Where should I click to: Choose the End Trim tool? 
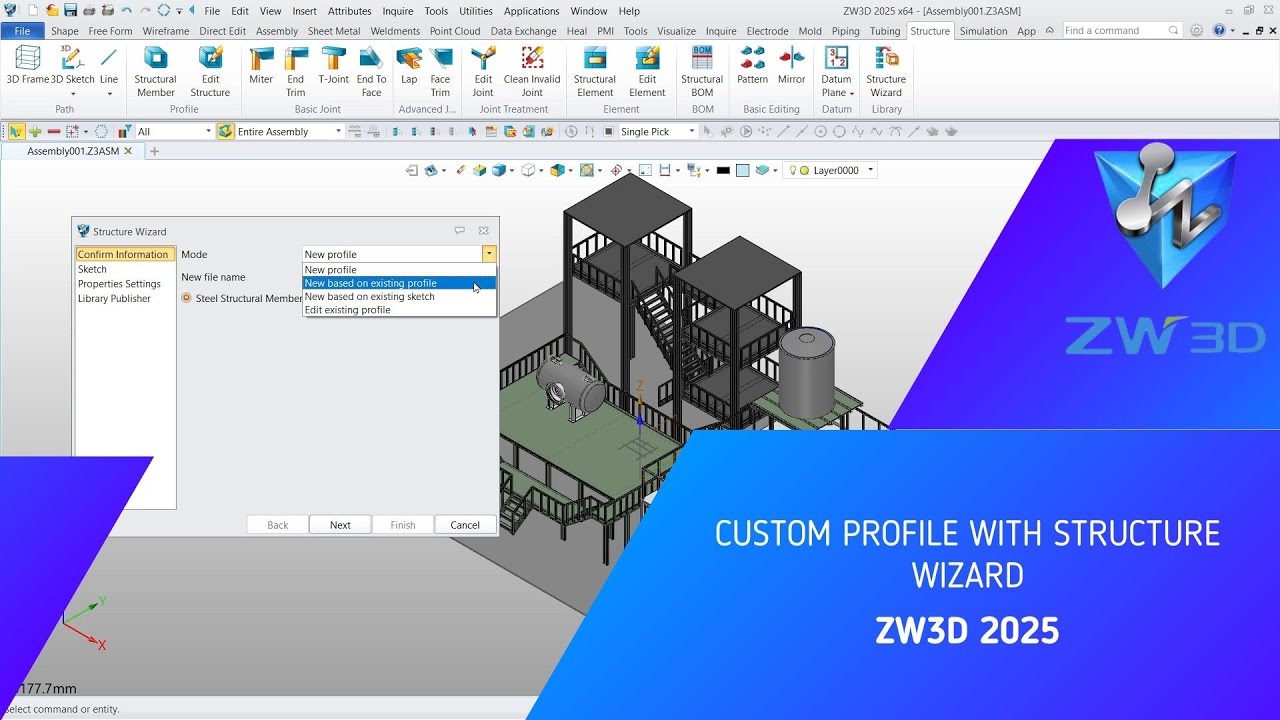point(296,72)
